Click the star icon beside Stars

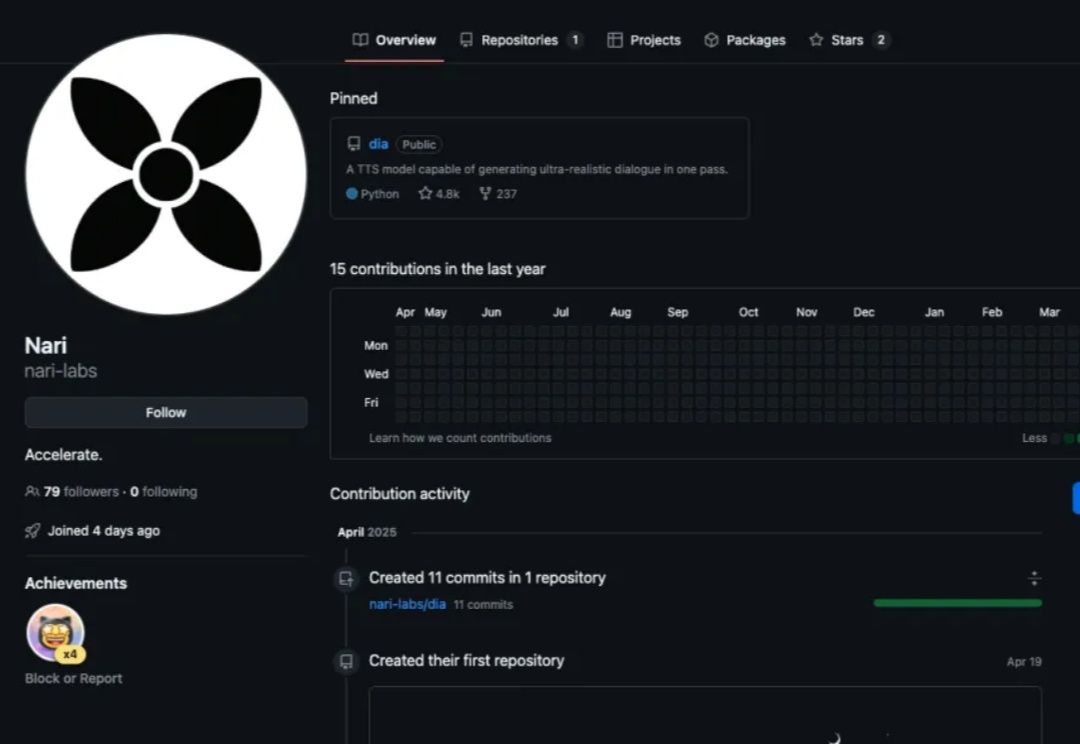[x=816, y=40]
